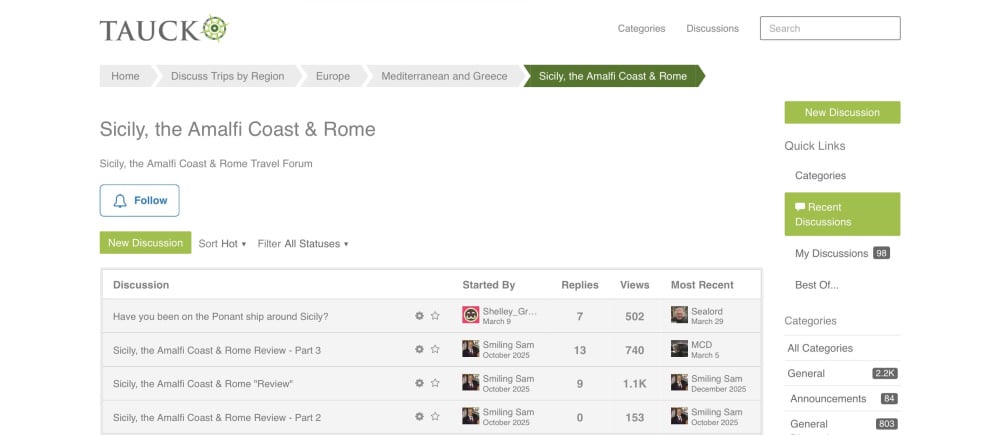Expand the Filter All Statuses dropdown
Image resolution: width=1000 pixels, height=435 pixels.
(303, 244)
